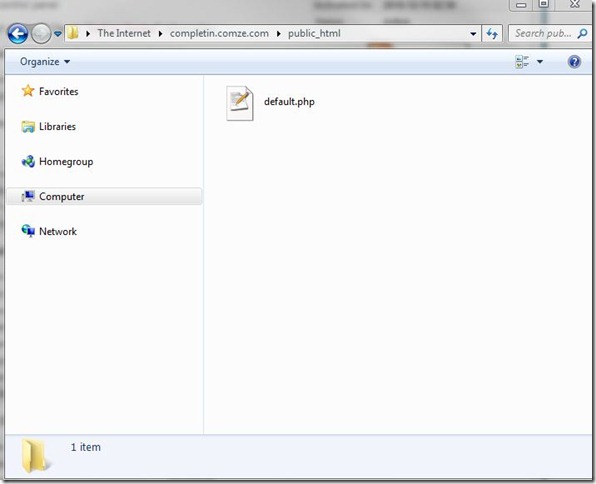
Task: Open the address bar history dropdown
Action: point(473,34)
